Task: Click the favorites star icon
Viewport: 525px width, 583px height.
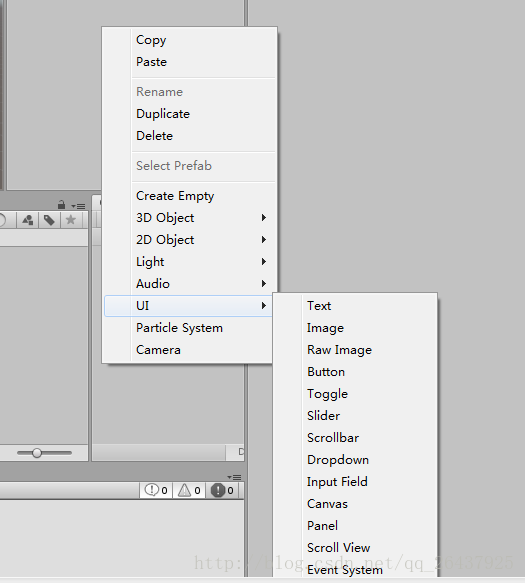Action: coord(71,220)
